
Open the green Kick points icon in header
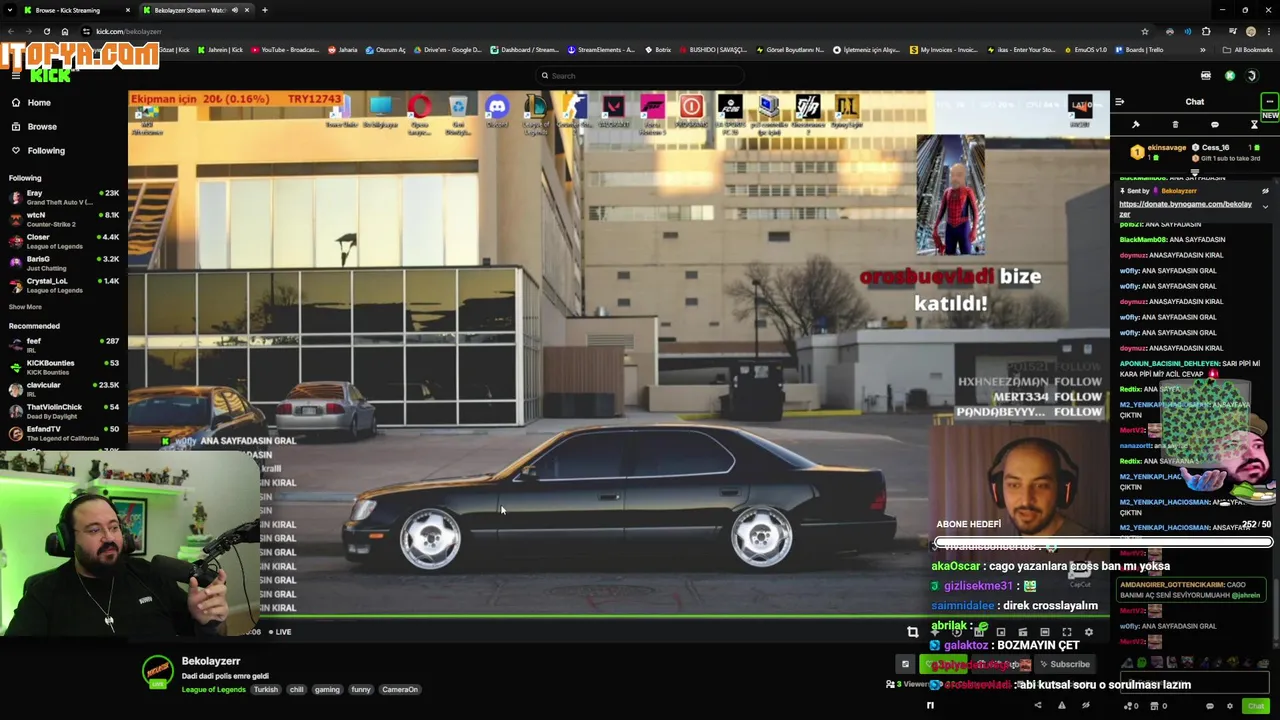point(1229,76)
